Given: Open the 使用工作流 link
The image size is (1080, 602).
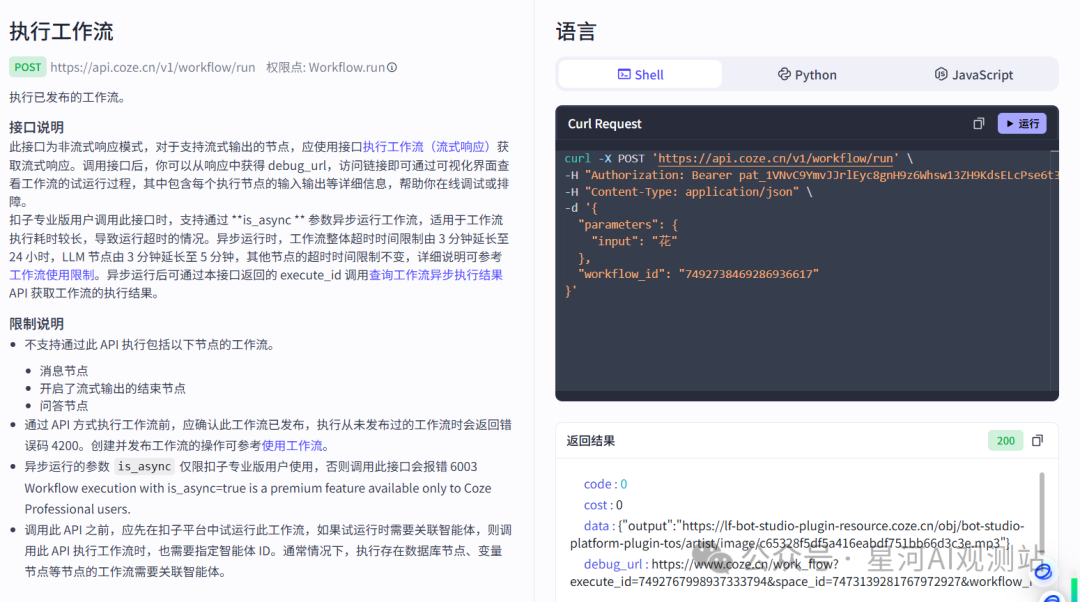Looking at the screenshot, I should [292, 446].
